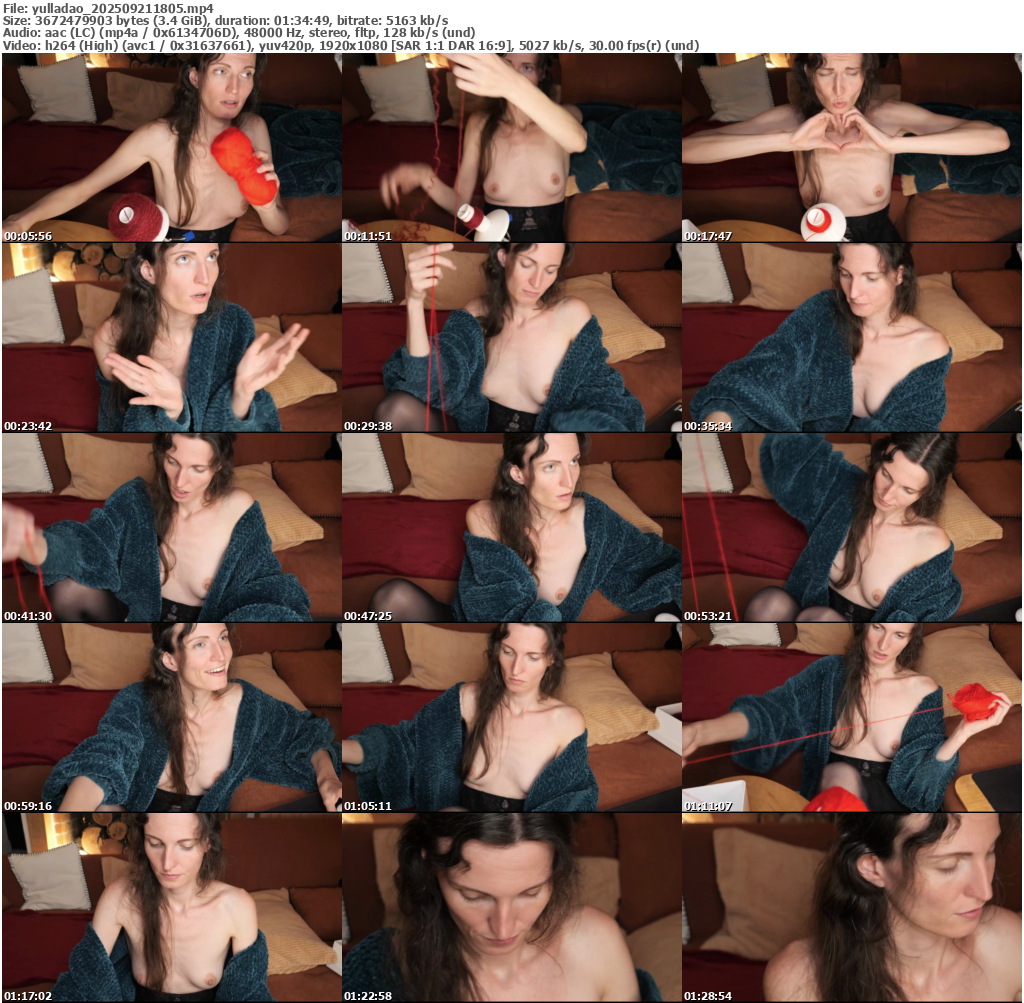Select the Size and duration info line
Screen dimensions: 1024x1003
[x=225, y=20]
